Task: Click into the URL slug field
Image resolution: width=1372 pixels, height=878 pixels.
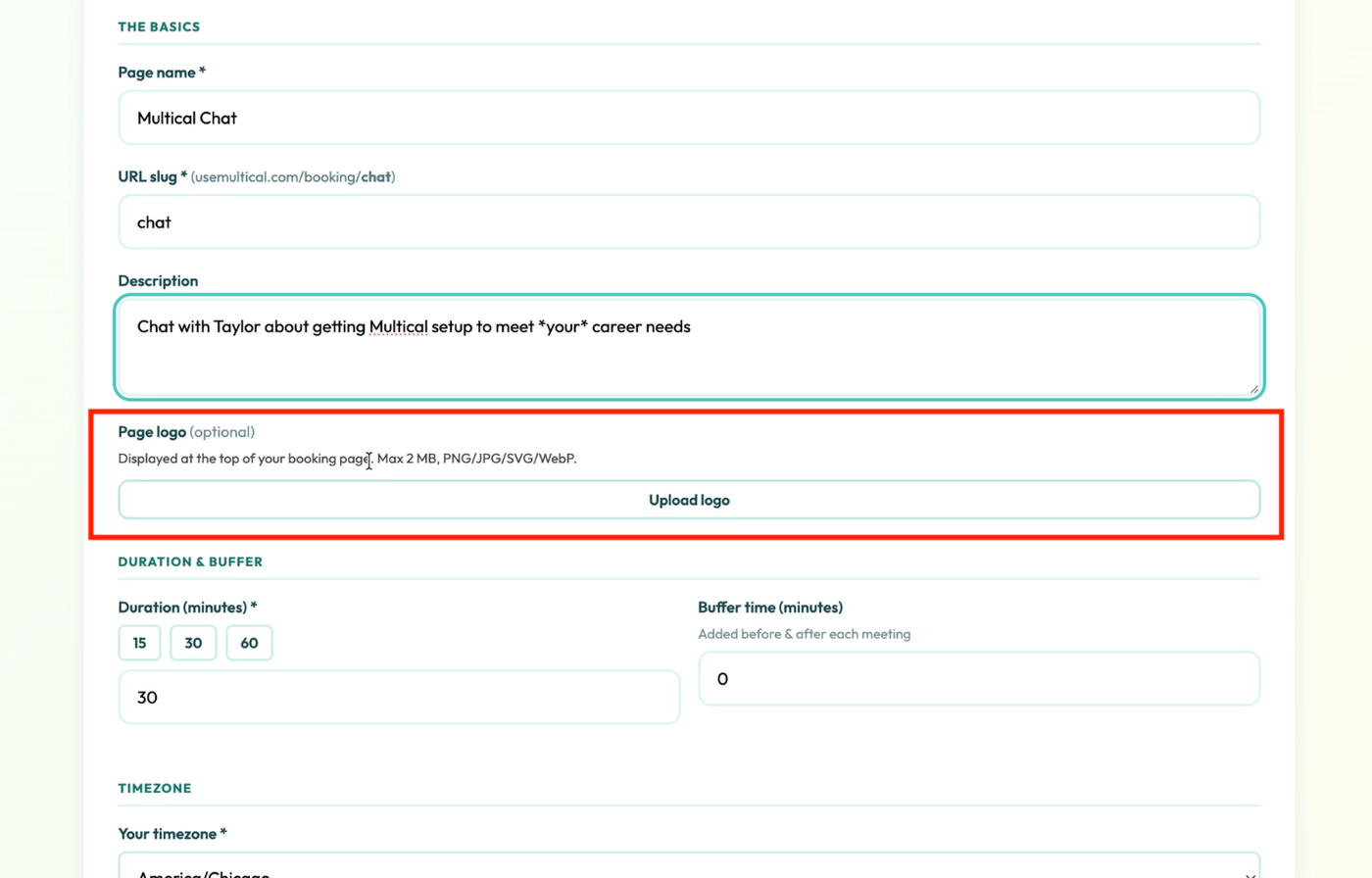Action: [689, 222]
